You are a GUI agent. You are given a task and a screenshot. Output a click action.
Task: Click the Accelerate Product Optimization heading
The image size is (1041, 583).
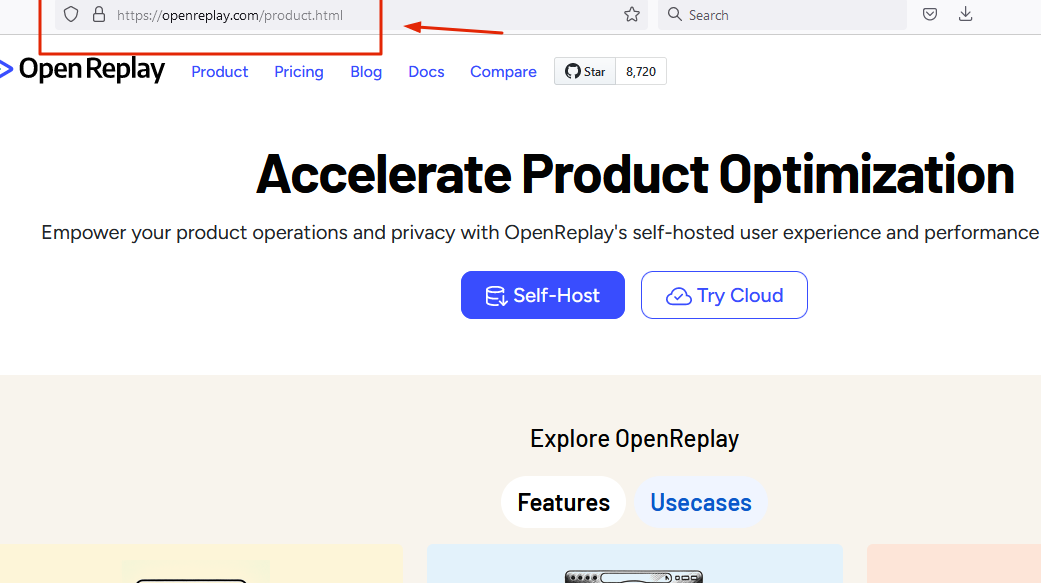coord(635,175)
